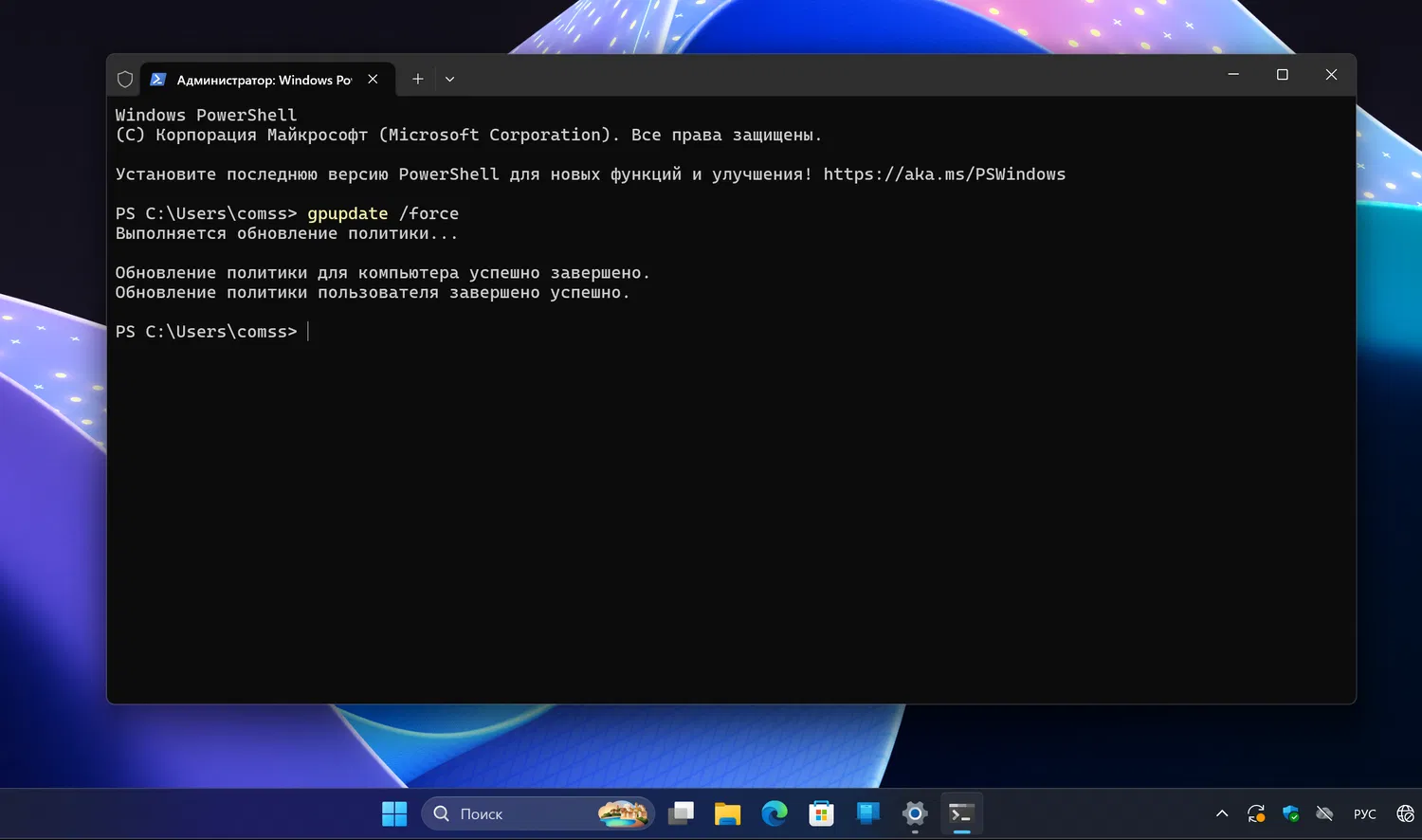The width and height of the screenshot is (1422, 840).
Task: Open Microsoft Edge from the taskbar
Action: [775, 813]
